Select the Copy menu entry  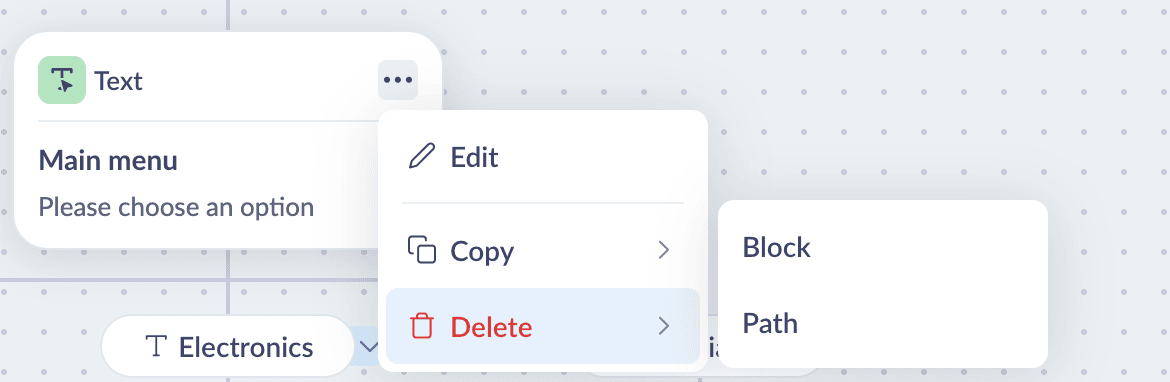tap(542, 250)
